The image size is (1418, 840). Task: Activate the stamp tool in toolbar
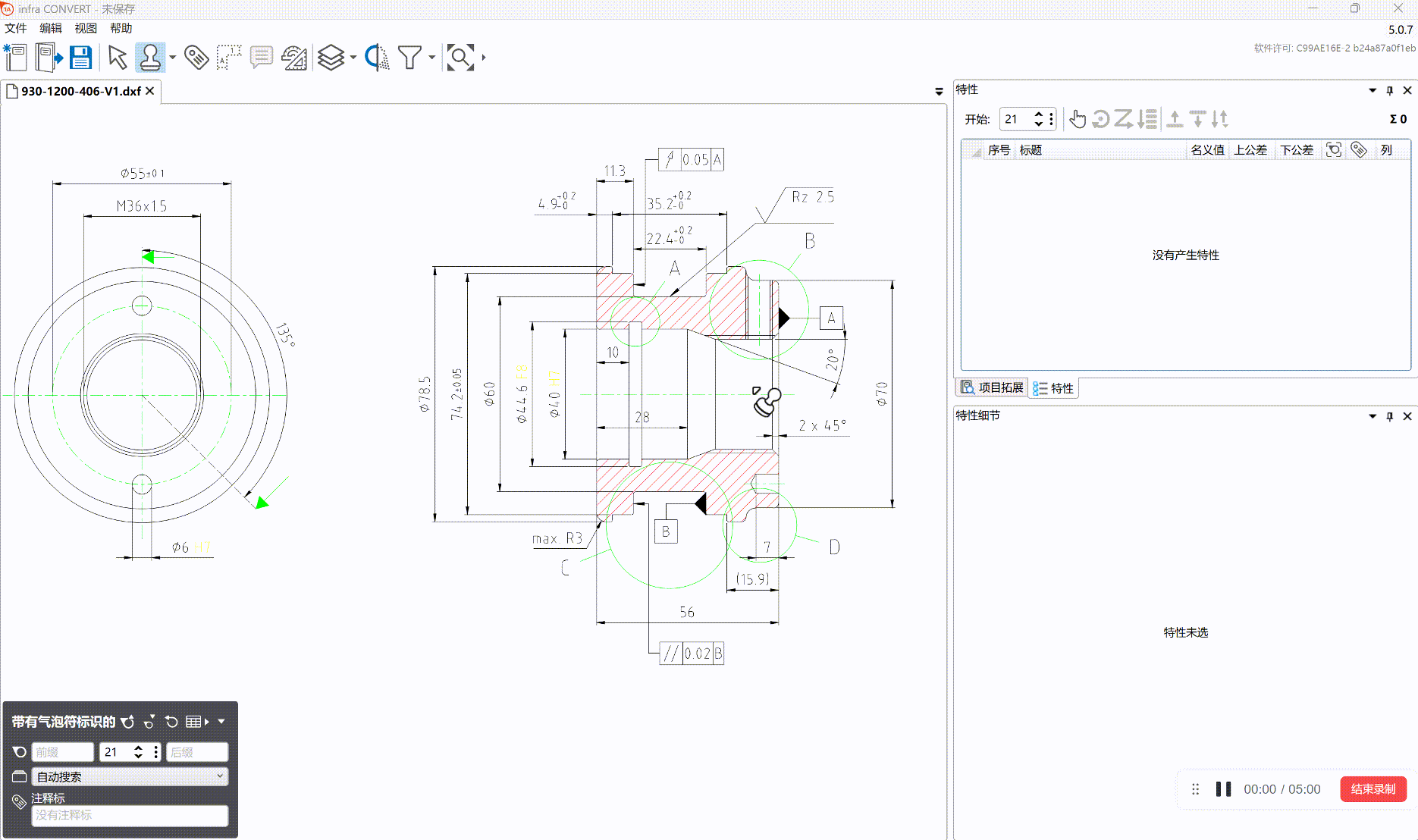(150, 58)
